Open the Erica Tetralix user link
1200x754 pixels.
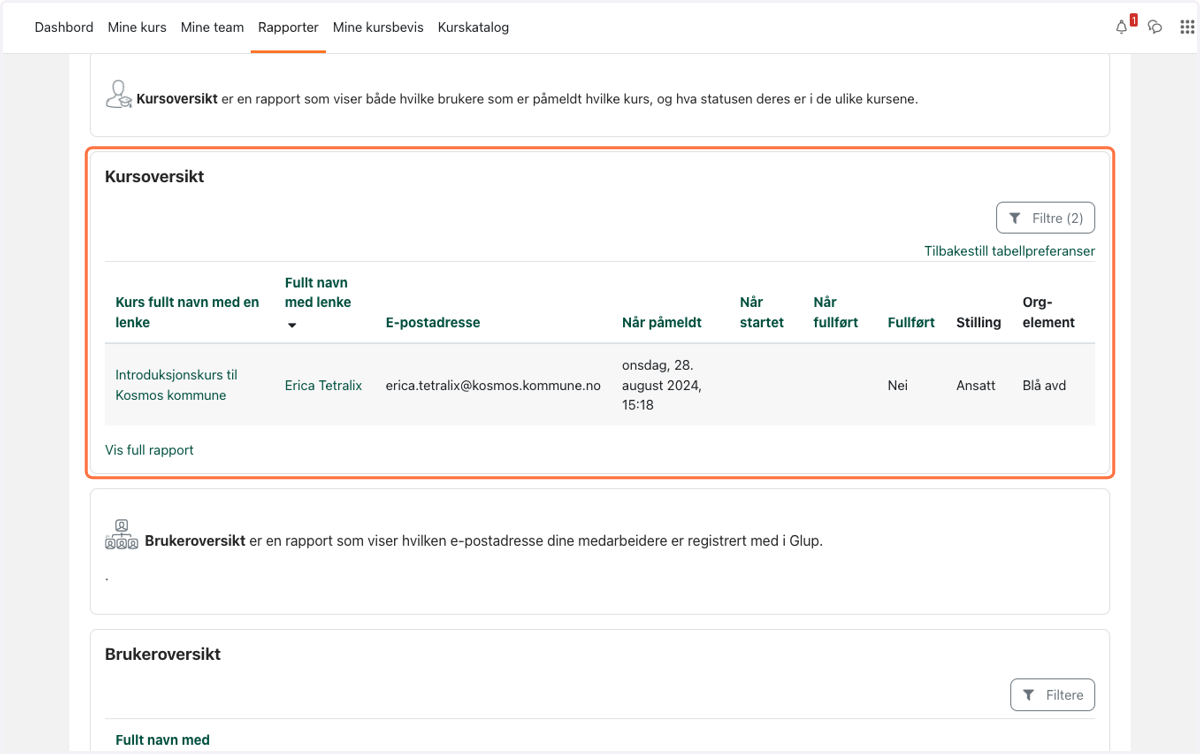(x=323, y=385)
